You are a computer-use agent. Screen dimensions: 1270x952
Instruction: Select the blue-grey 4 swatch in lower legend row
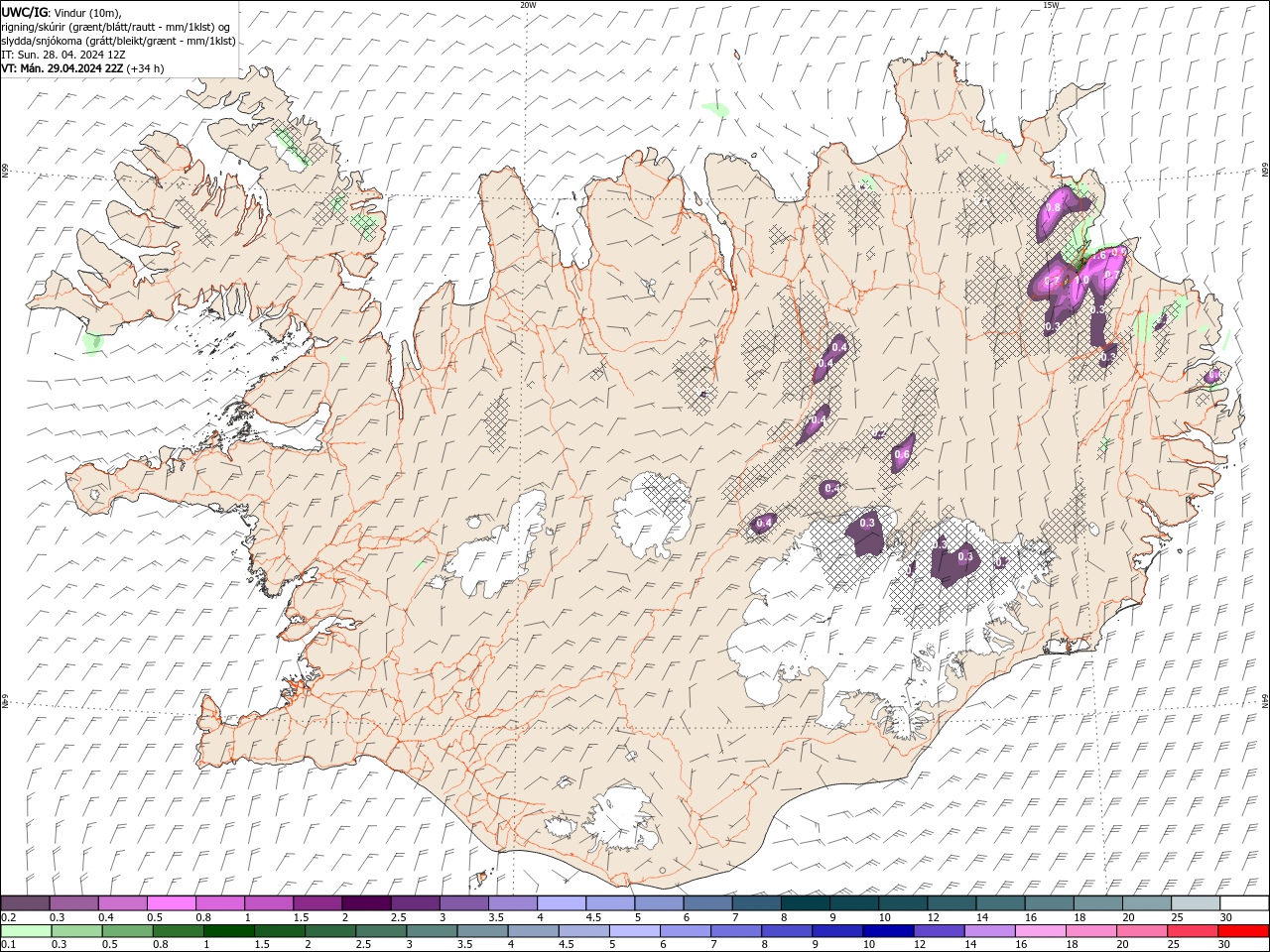pos(533,931)
